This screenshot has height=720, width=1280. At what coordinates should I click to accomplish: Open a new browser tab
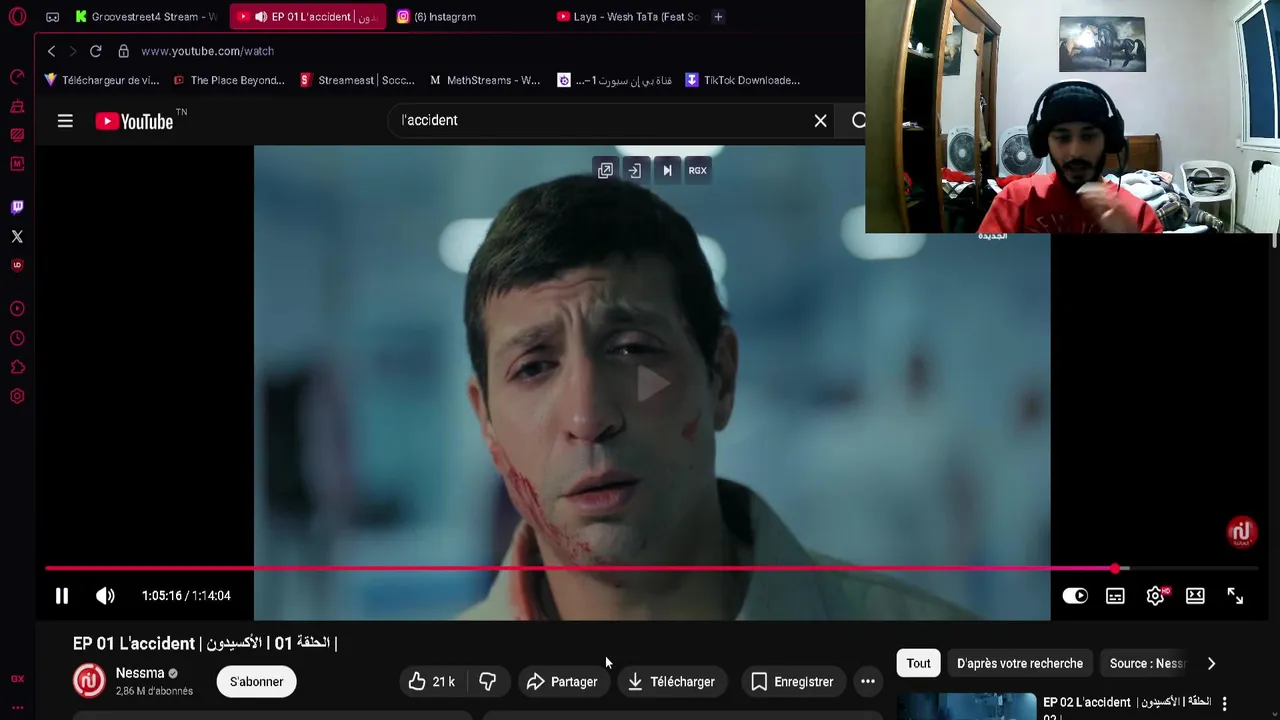tap(718, 17)
